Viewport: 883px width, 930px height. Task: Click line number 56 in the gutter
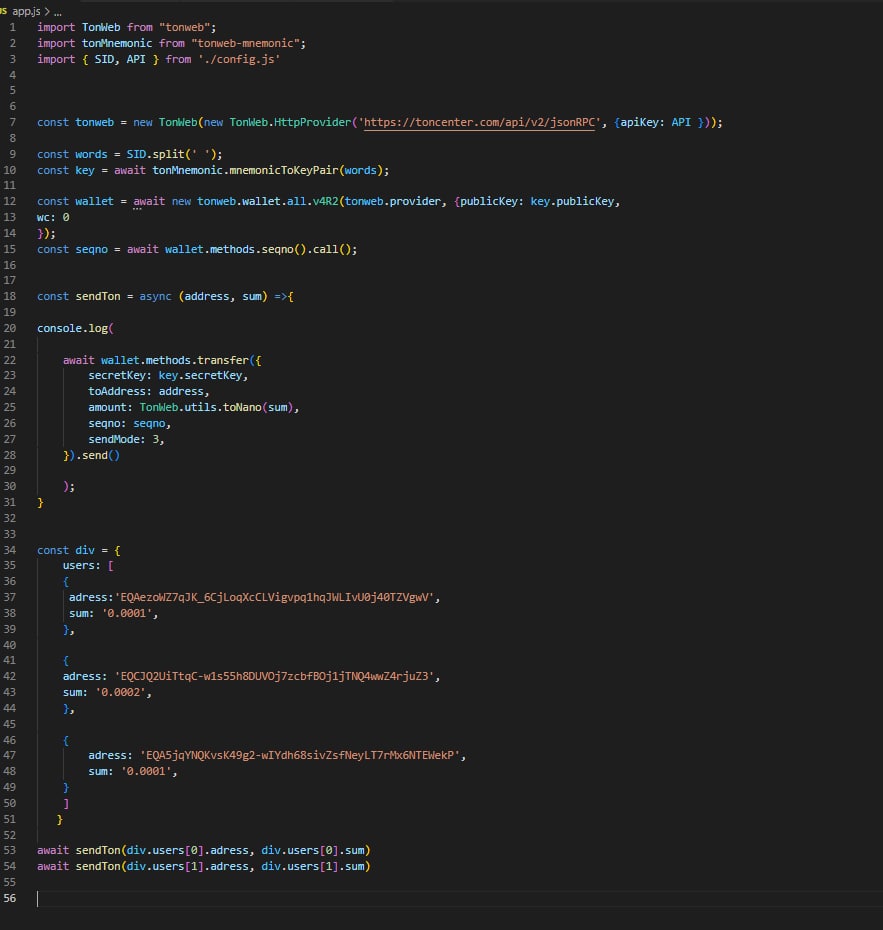(x=9, y=898)
